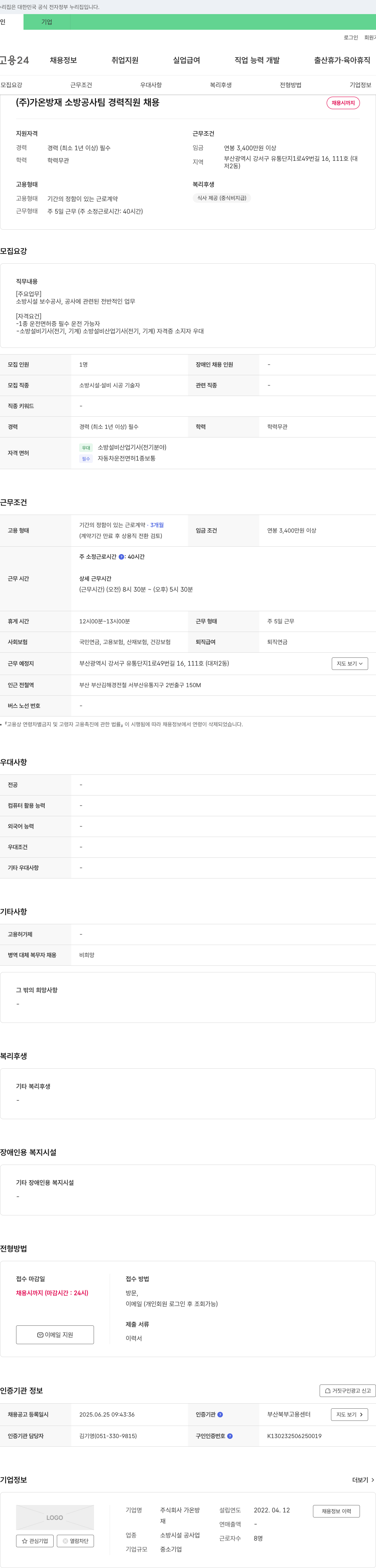
Task: Jump to the 근무조건 section tab
Action: 81,85
